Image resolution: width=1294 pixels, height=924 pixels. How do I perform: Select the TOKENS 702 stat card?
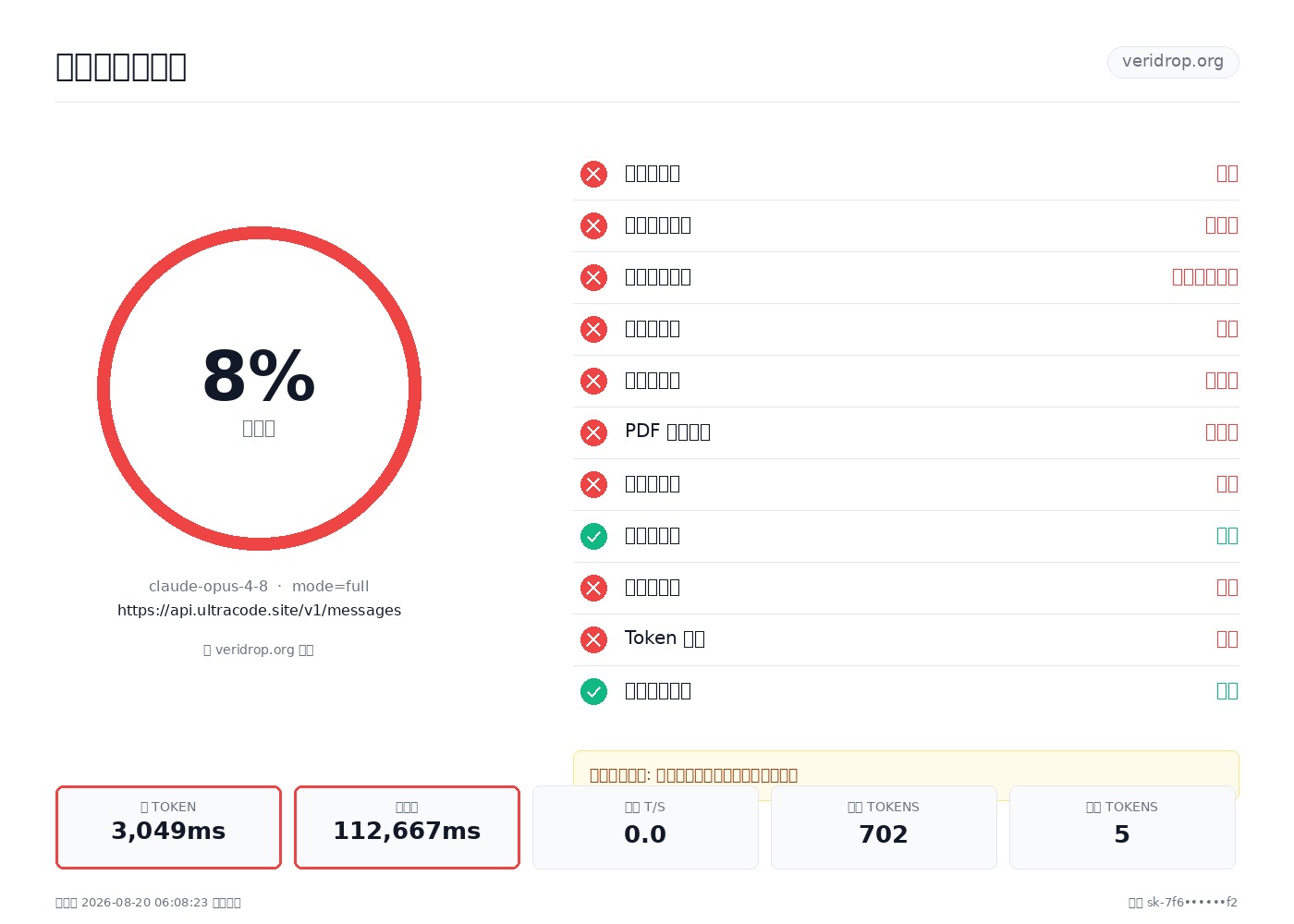coord(884,827)
